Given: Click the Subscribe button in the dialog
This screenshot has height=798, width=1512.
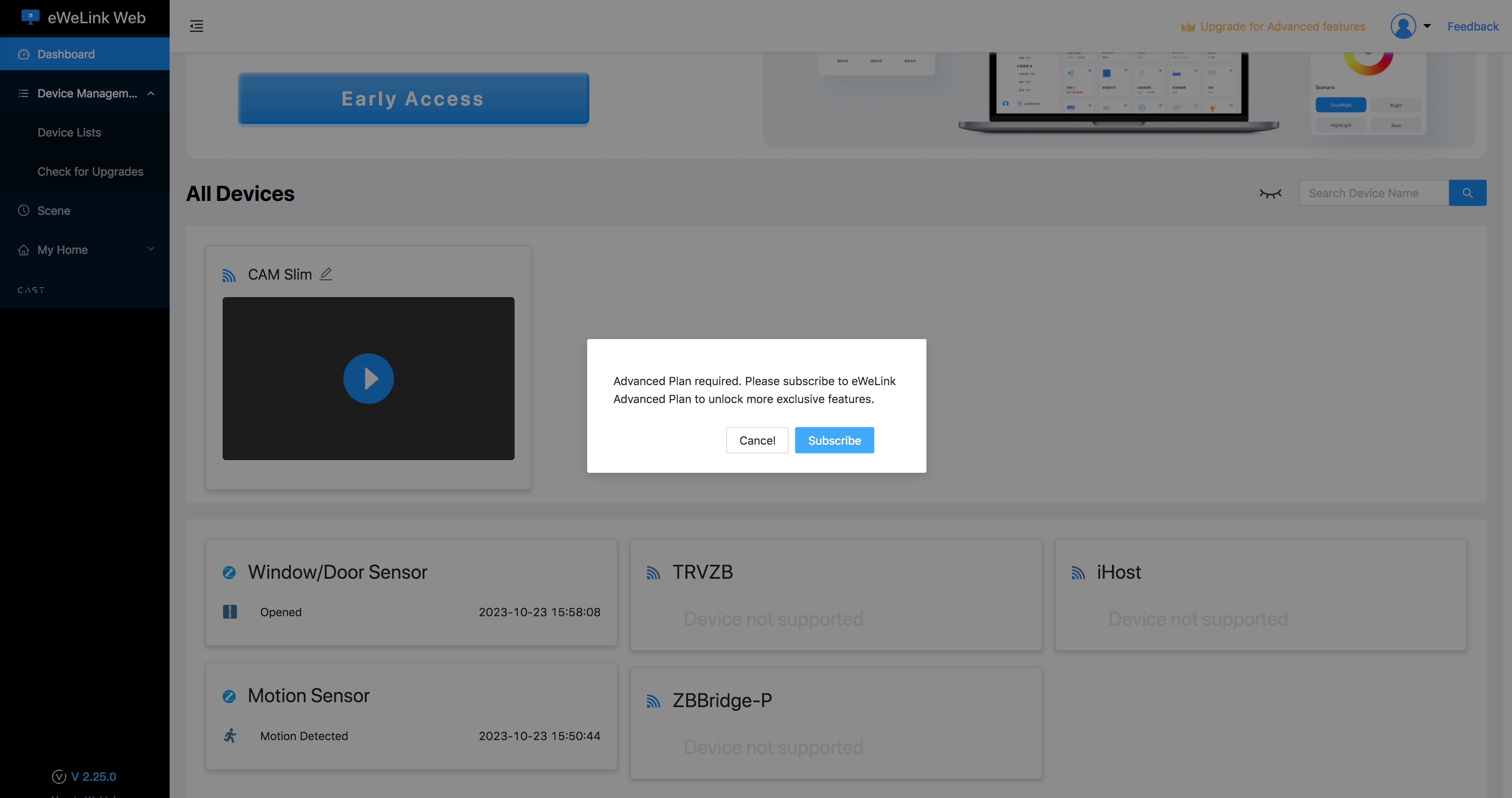Looking at the screenshot, I should point(834,440).
